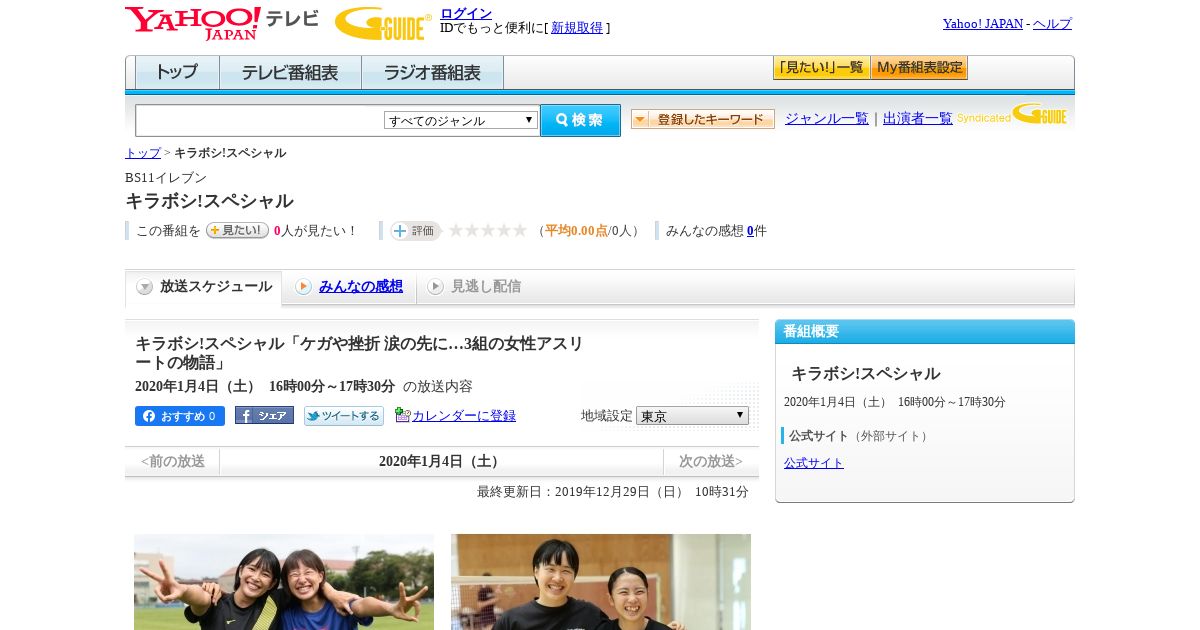Open My番組表設定 button
Image resolution: width=1200 pixels, height=630 pixels.
919,68
